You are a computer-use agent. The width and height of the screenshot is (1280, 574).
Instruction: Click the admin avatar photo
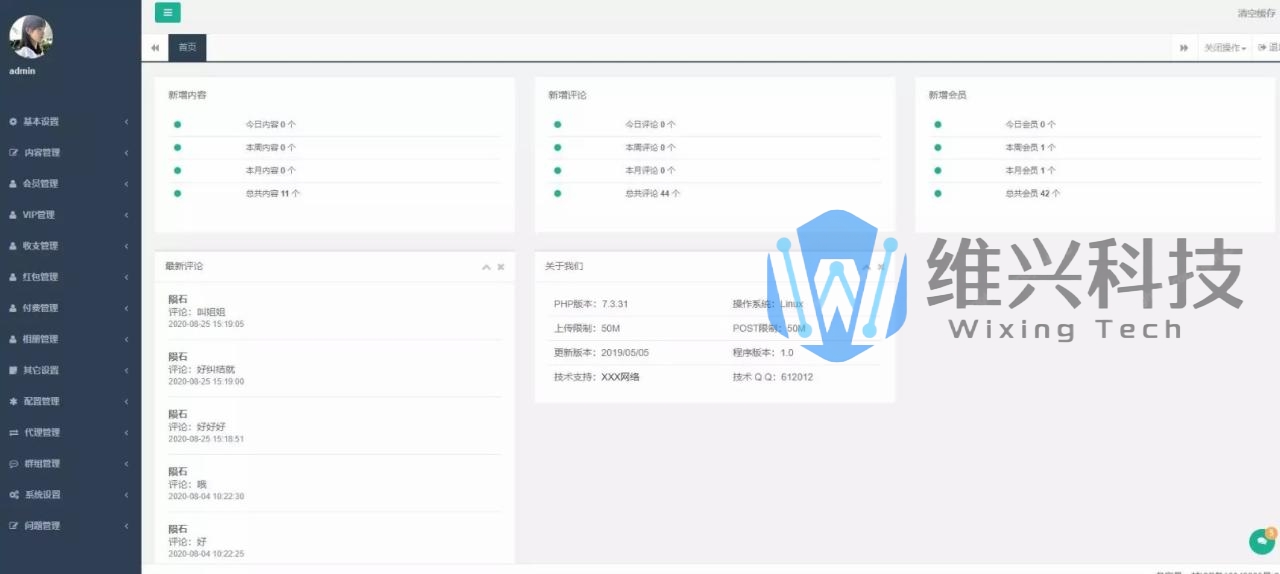coord(31,36)
